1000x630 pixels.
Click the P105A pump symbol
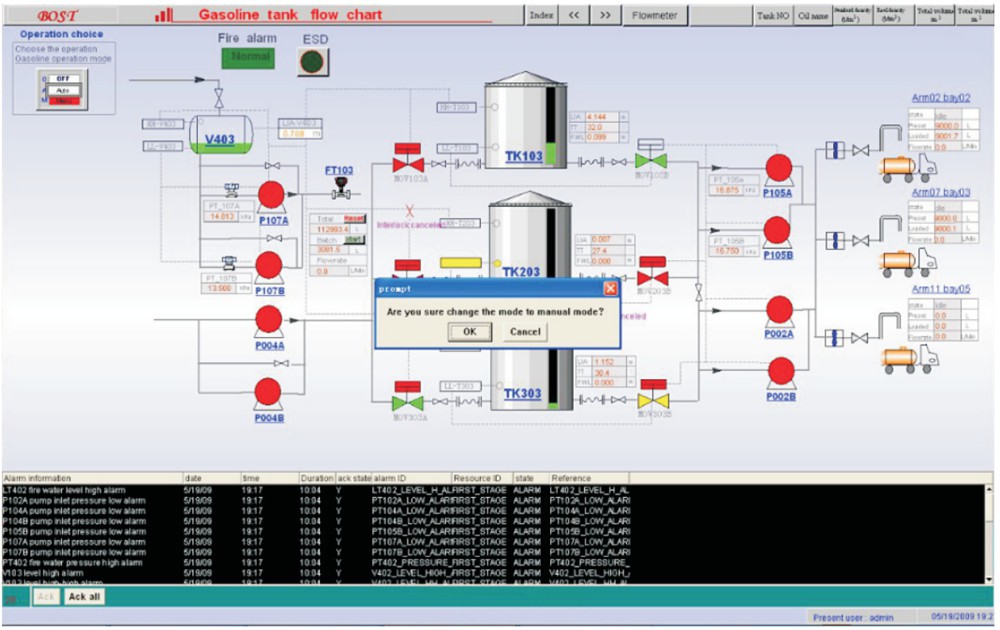[778, 169]
